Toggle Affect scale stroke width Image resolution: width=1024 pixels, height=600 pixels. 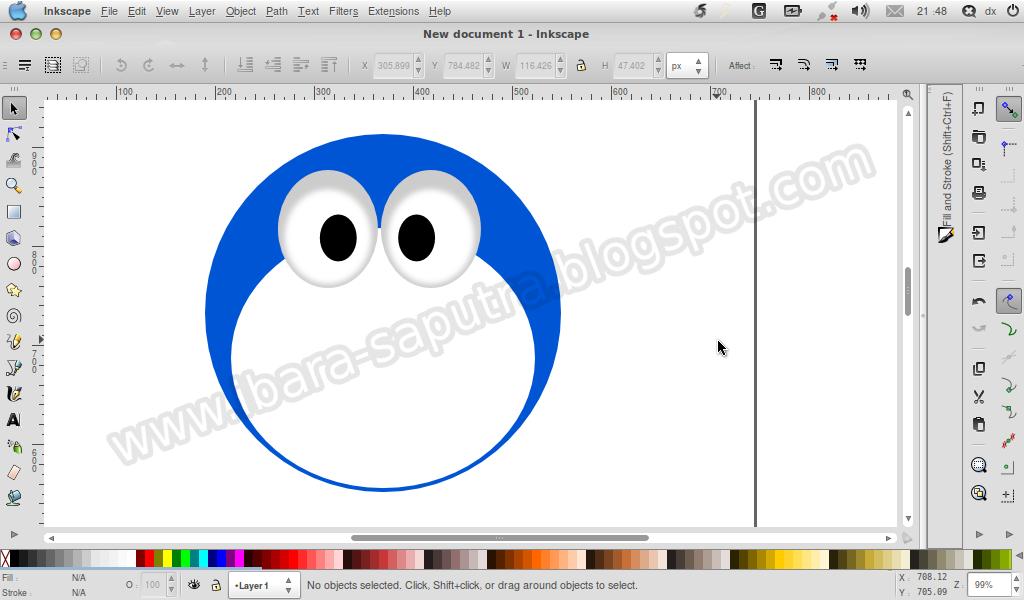pyautogui.click(x=776, y=65)
